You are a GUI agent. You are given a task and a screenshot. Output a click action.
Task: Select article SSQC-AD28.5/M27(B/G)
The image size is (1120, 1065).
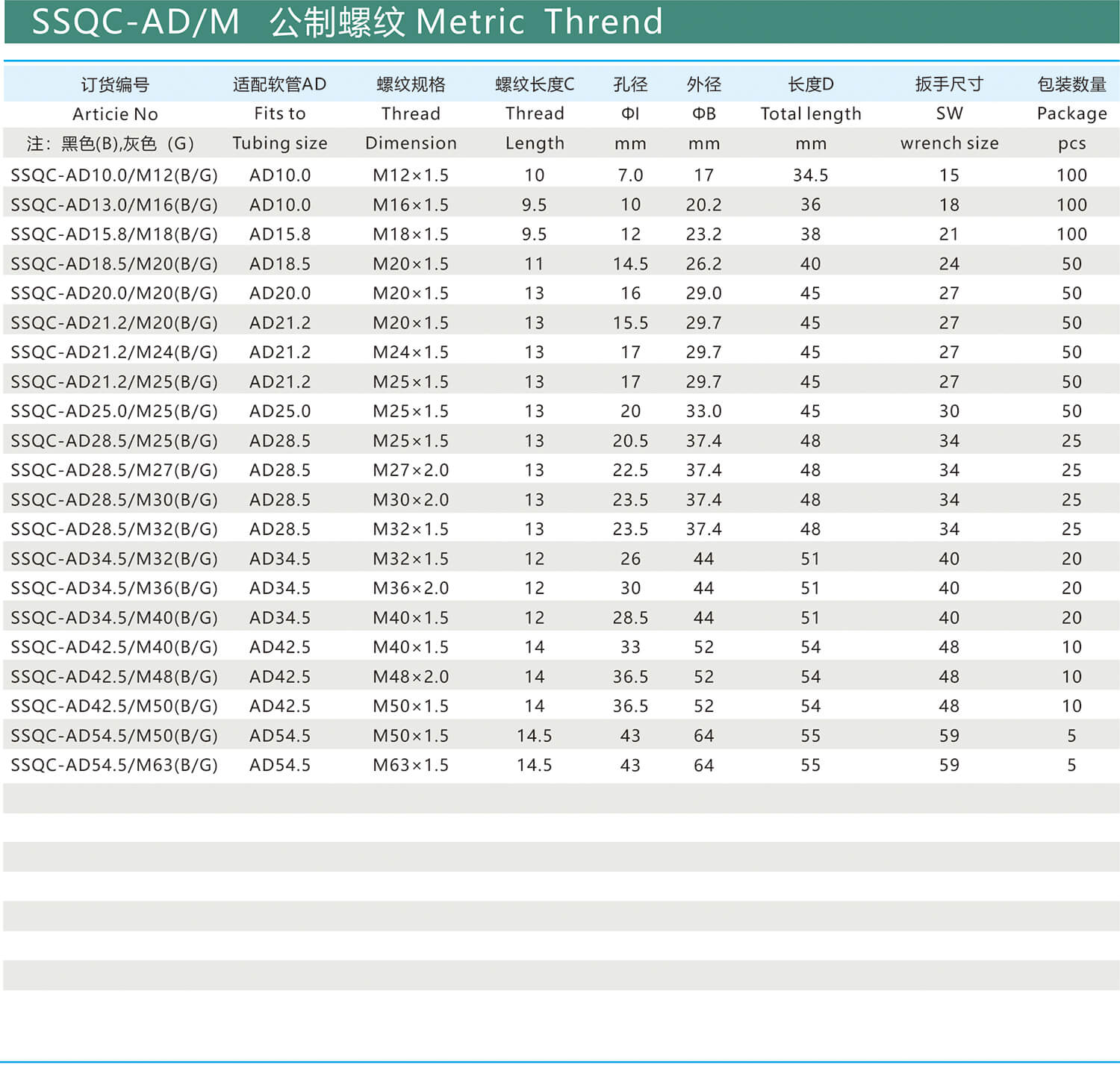point(114,470)
